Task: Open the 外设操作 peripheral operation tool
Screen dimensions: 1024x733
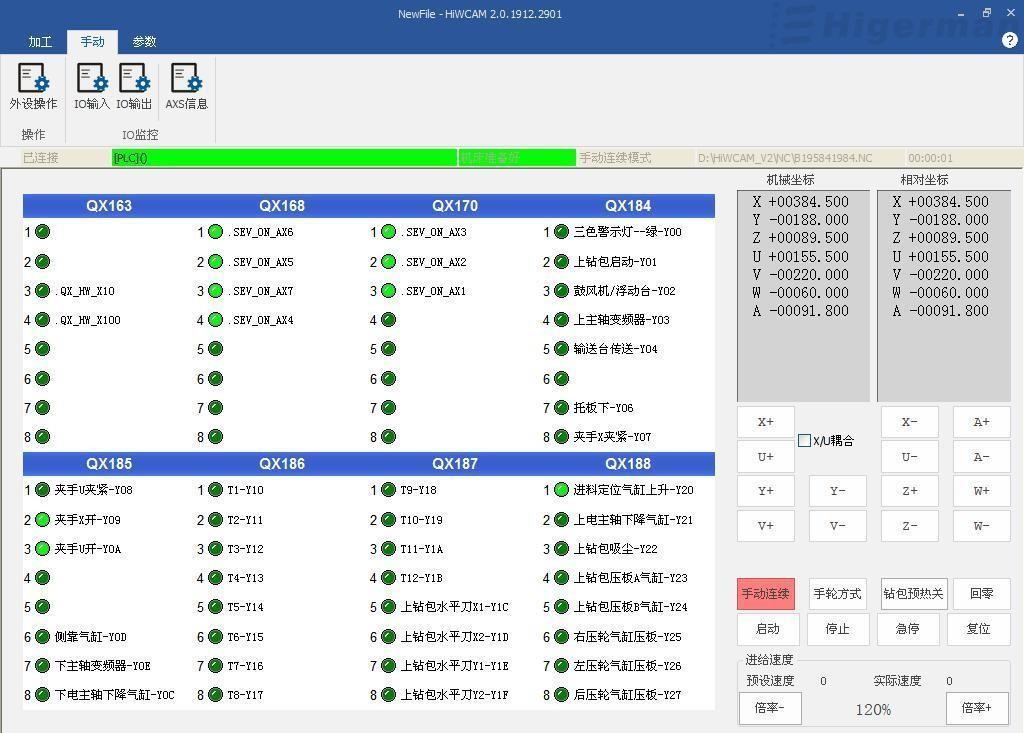Action: point(33,86)
